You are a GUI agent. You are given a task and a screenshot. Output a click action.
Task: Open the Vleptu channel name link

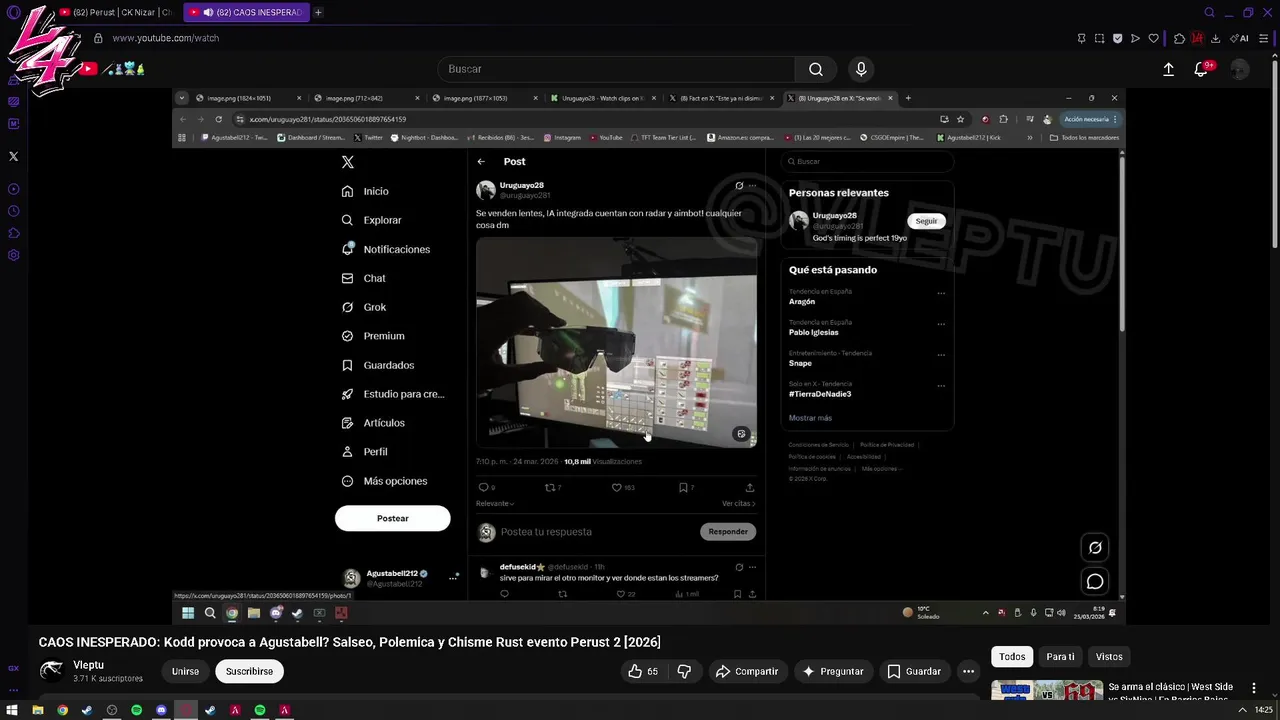click(x=88, y=665)
